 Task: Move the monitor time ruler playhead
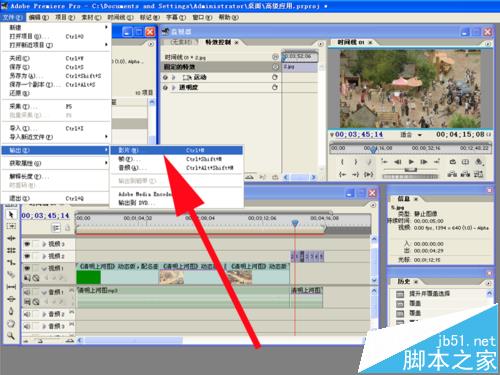click(x=374, y=150)
